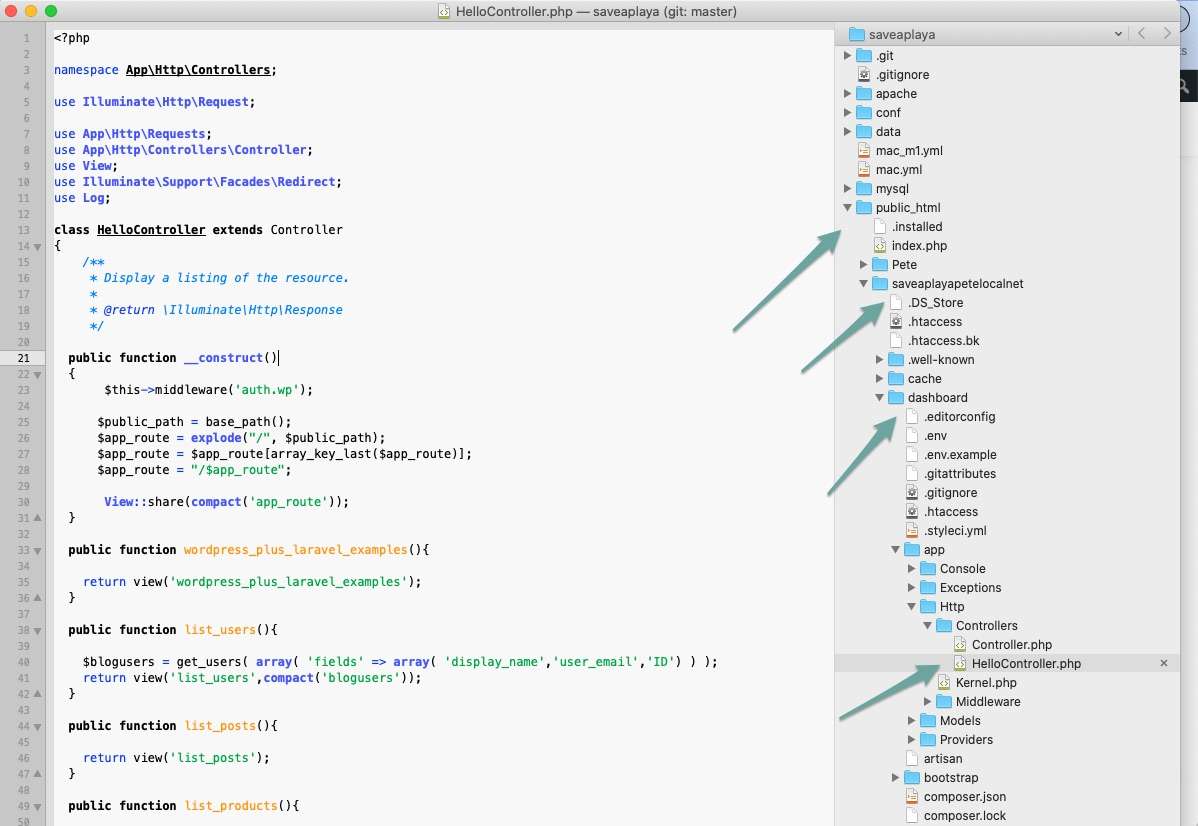Go back with the left chevron button

click(1142, 34)
